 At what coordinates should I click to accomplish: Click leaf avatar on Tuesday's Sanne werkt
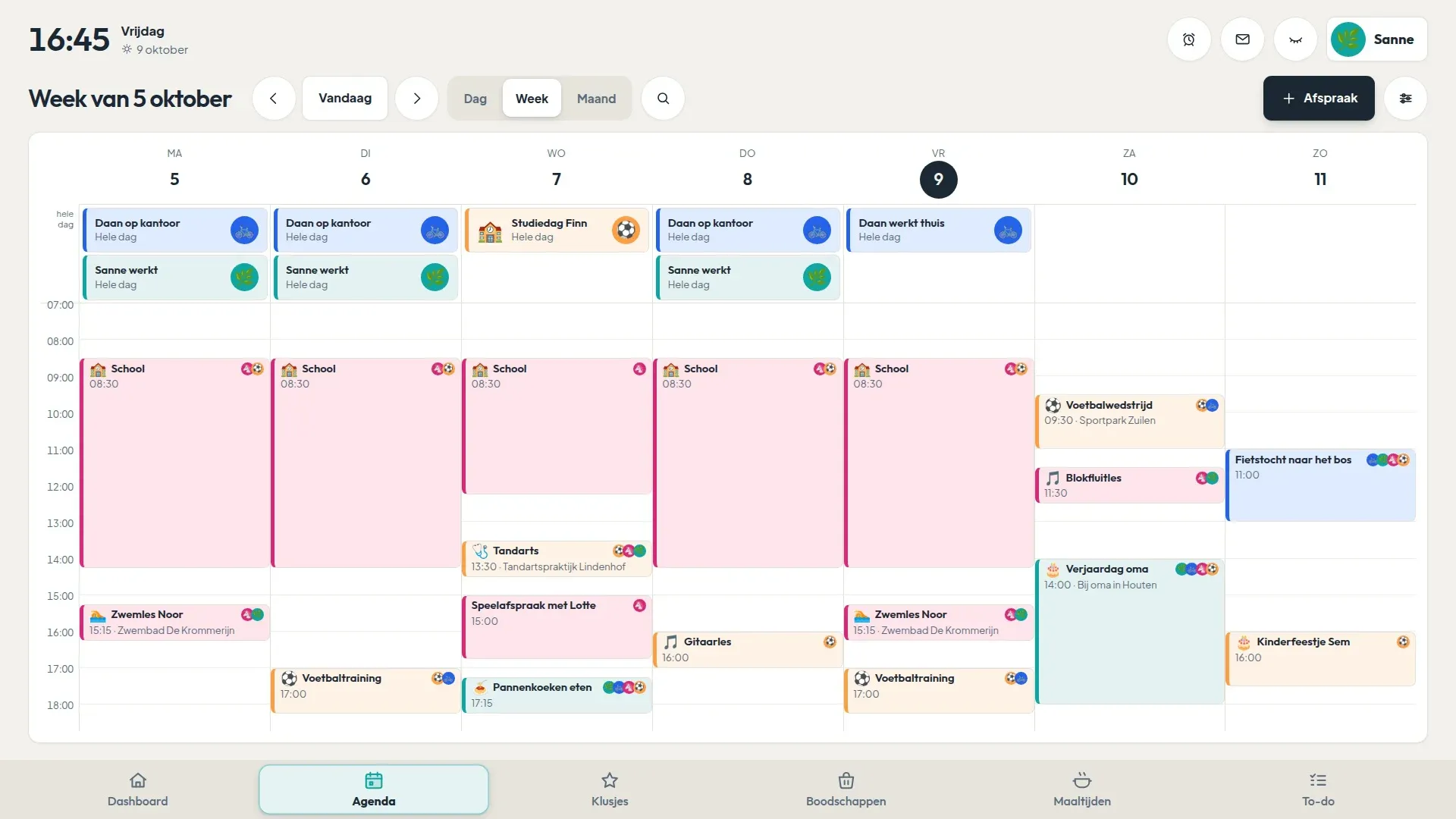click(435, 278)
